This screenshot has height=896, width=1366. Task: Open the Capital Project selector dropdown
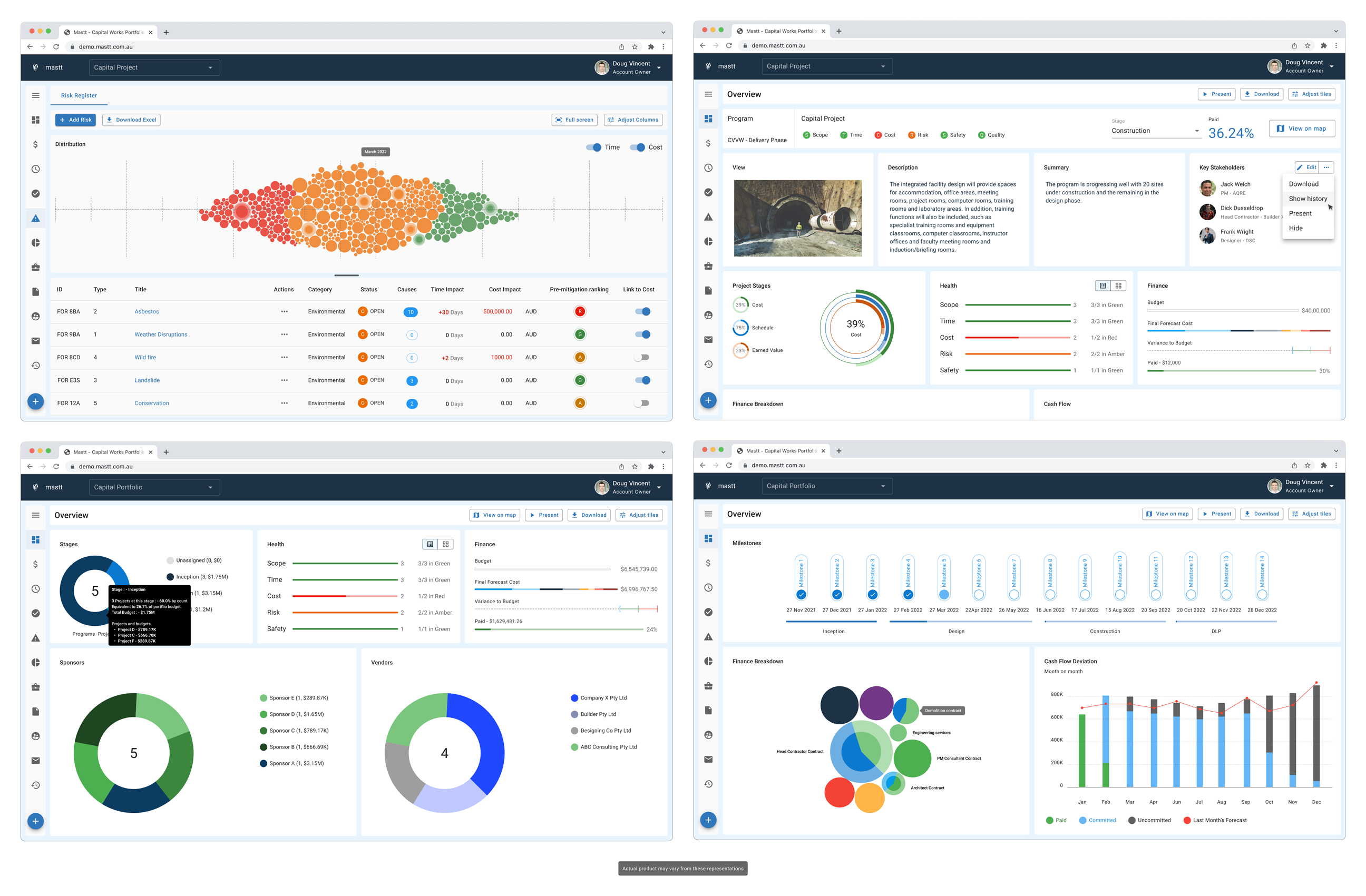pyautogui.click(x=154, y=67)
